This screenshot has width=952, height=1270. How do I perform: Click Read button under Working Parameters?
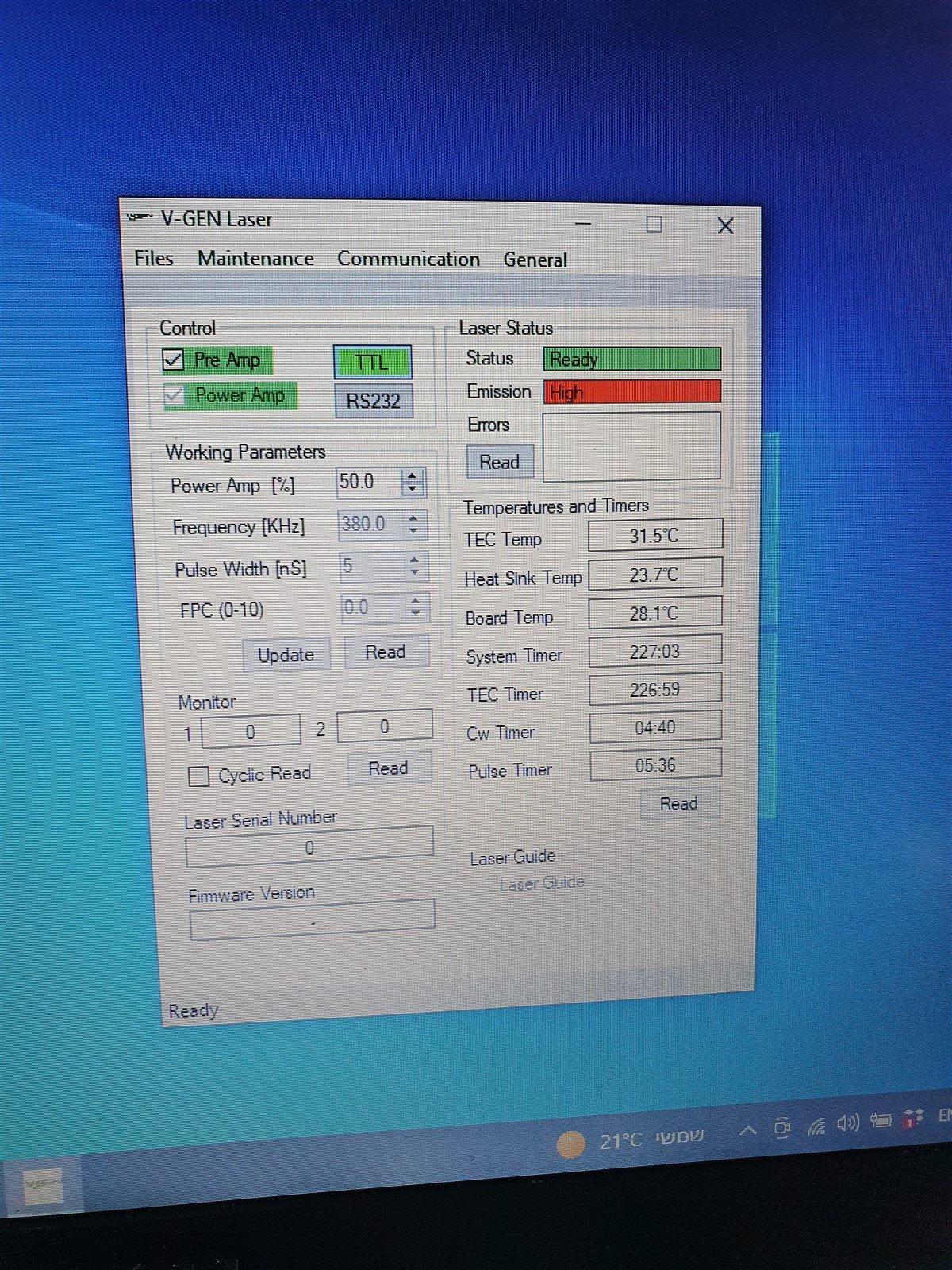[x=386, y=652]
